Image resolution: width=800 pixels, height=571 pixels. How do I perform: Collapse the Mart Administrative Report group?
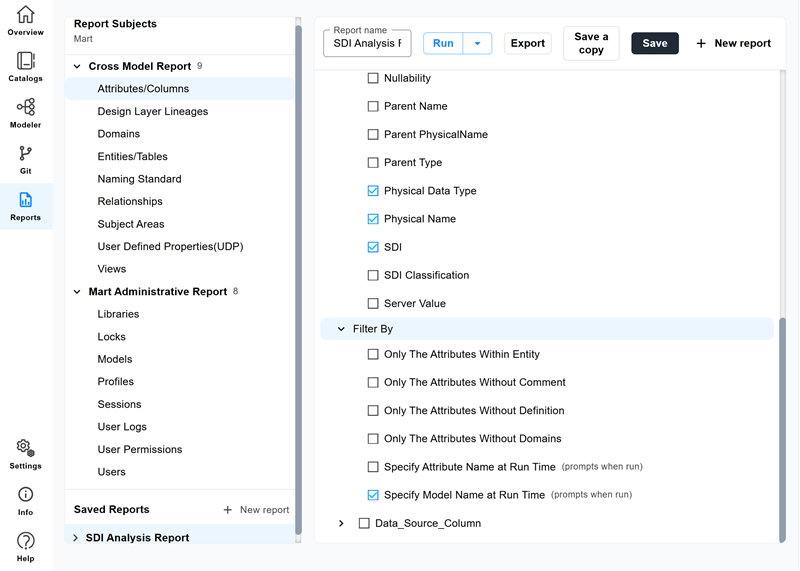[77, 292]
